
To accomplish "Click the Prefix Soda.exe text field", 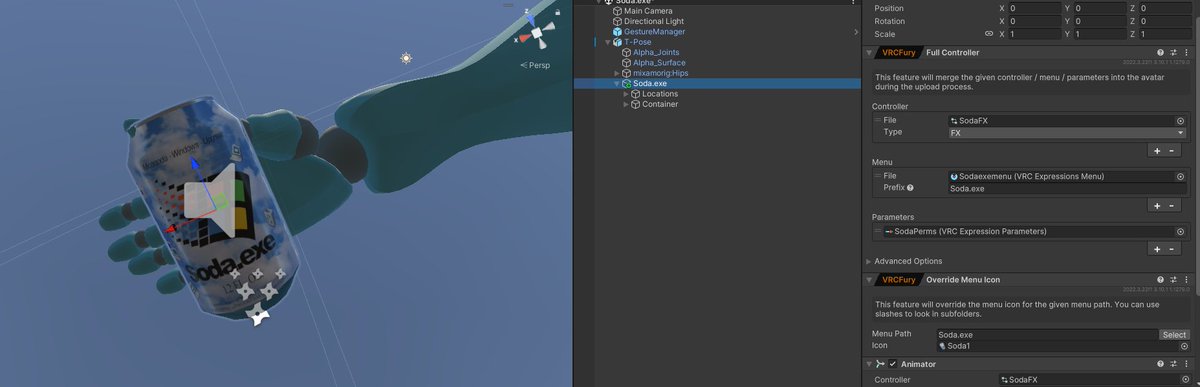I will (x=1067, y=188).
